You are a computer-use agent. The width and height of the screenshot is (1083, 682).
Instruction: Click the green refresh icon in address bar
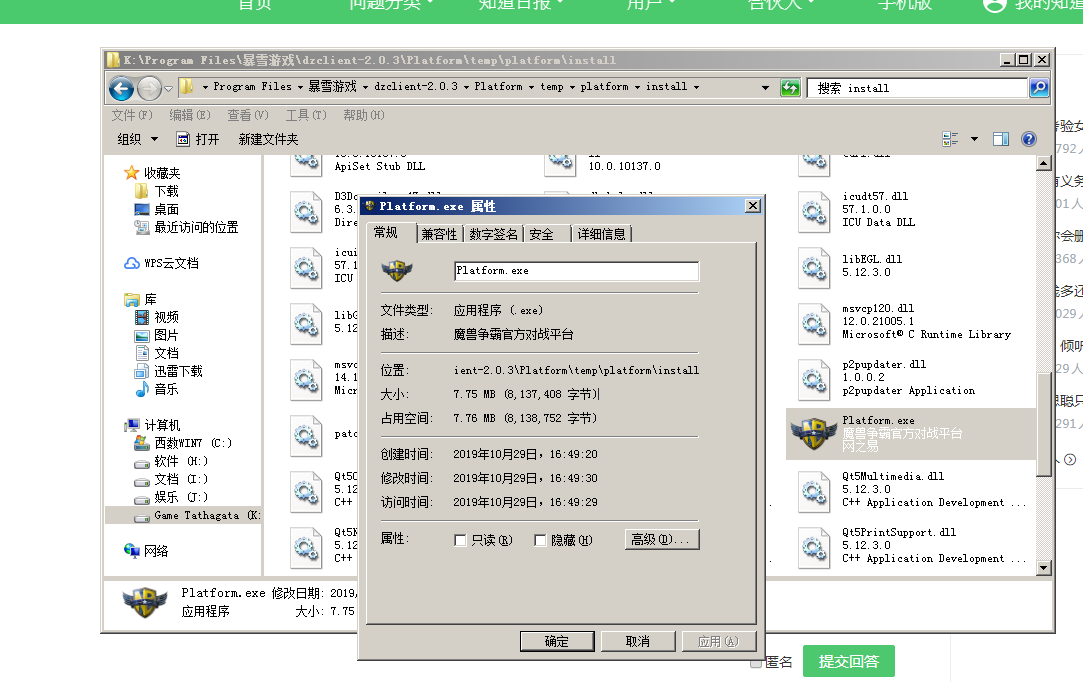tap(789, 87)
